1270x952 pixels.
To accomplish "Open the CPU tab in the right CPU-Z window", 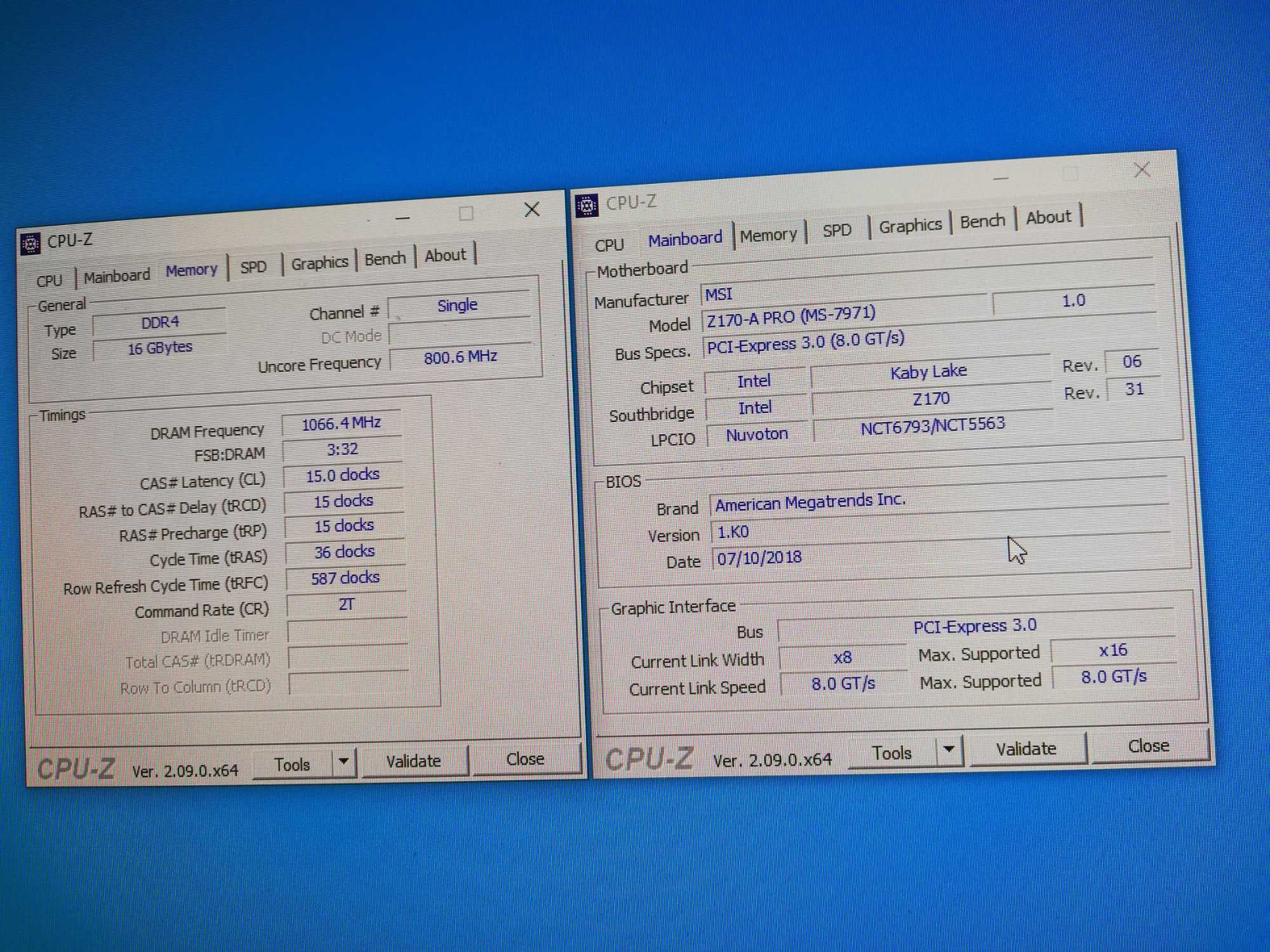I will 610,244.
